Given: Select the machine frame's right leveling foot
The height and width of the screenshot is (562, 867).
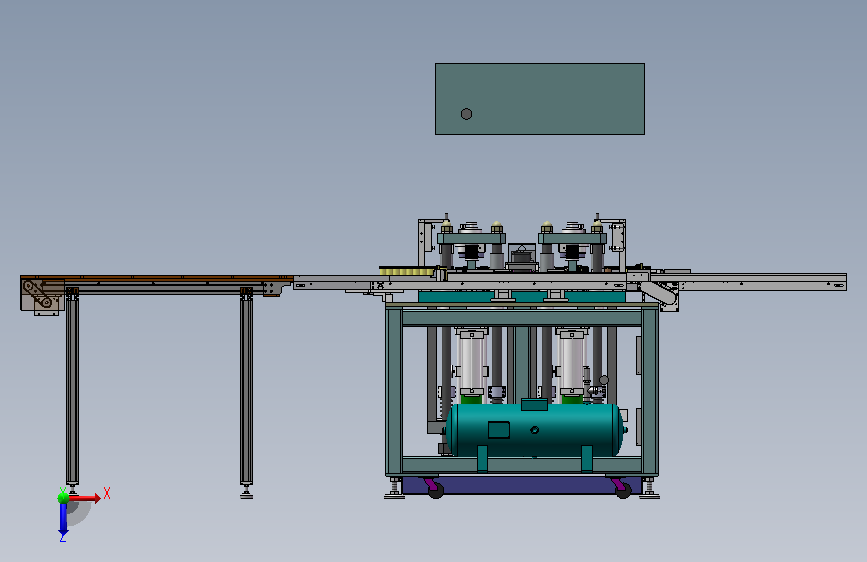Looking at the screenshot, I should point(649,490).
